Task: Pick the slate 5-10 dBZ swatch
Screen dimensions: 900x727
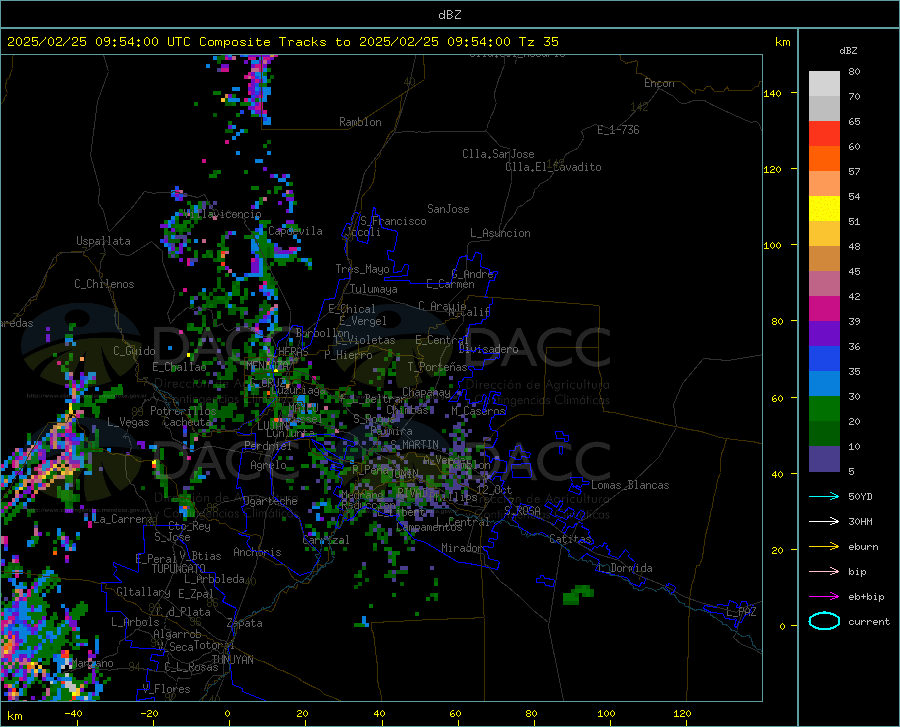Action: pos(824,459)
